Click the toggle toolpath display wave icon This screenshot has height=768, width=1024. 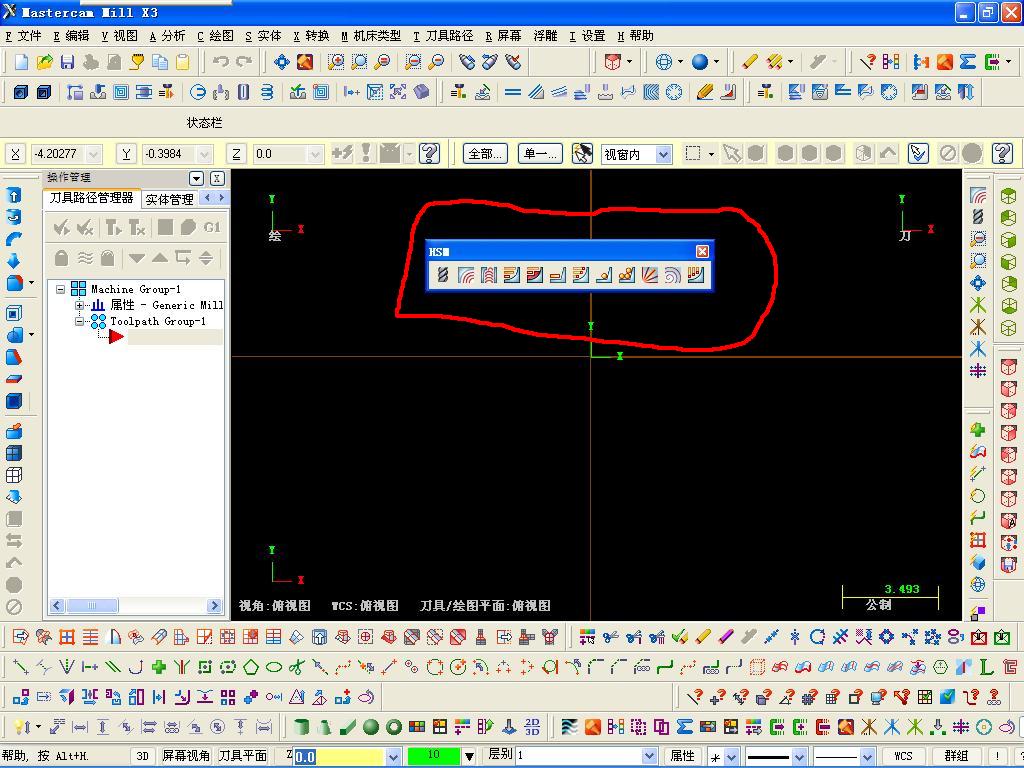[x=85, y=258]
